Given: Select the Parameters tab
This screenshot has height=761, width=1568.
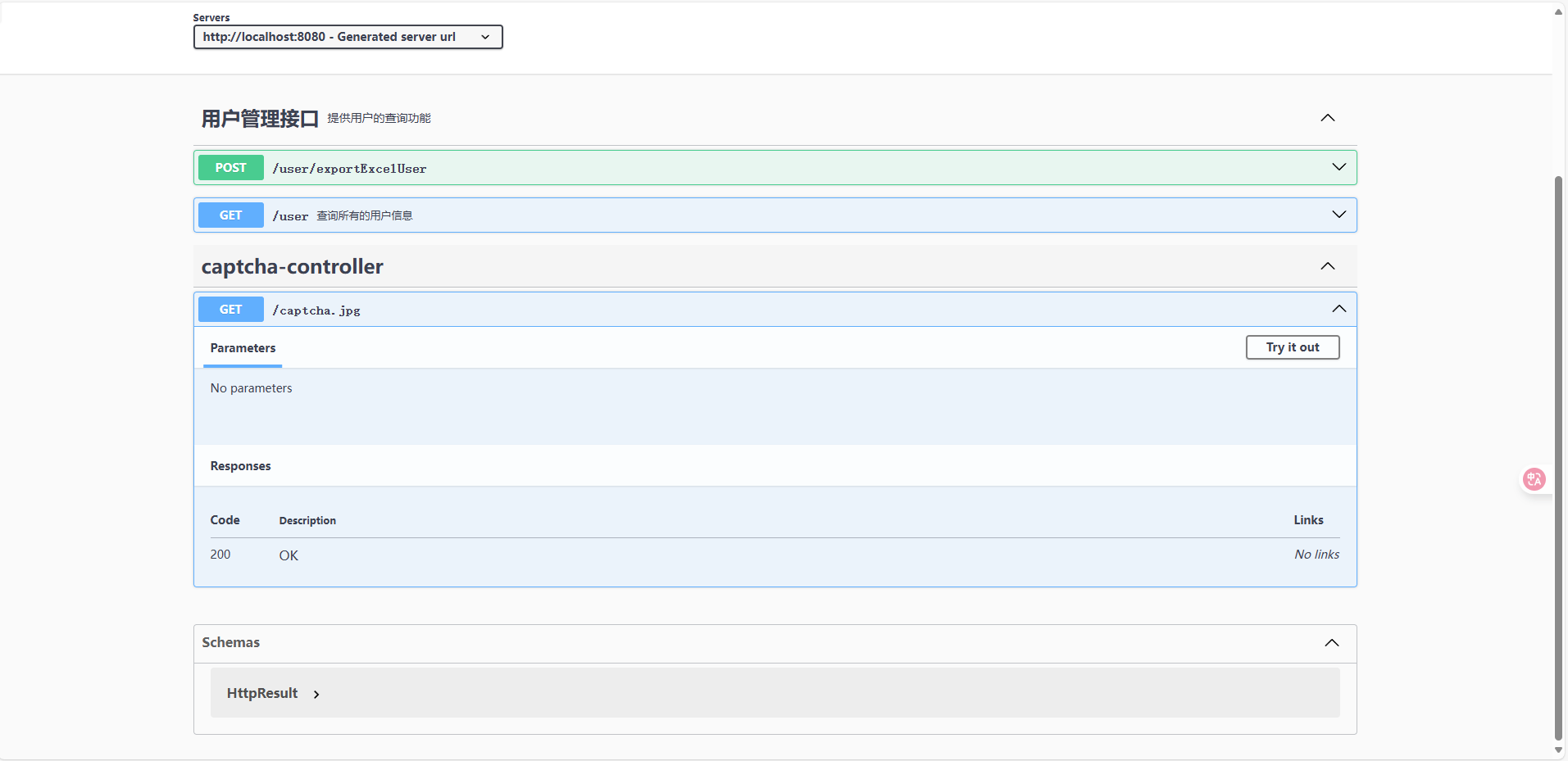Looking at the screenshot, I should (x=243, y=348).
